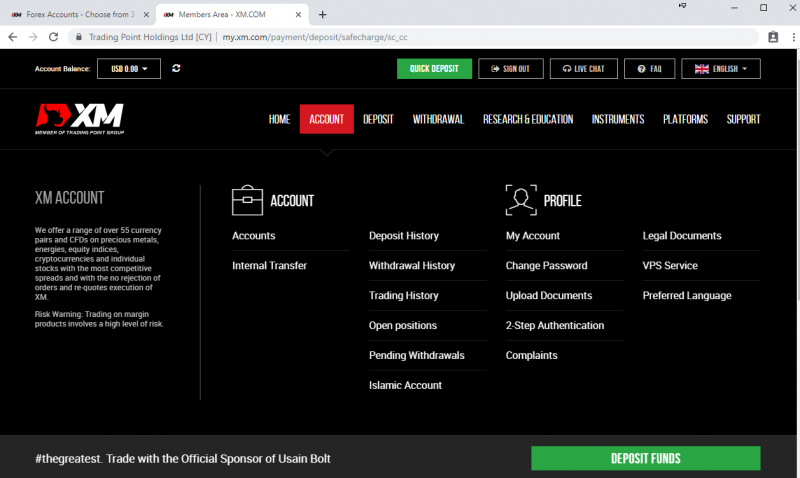Open the USD 0.00 balance dropdown
800x478 pixels.
tap(129, 68)
